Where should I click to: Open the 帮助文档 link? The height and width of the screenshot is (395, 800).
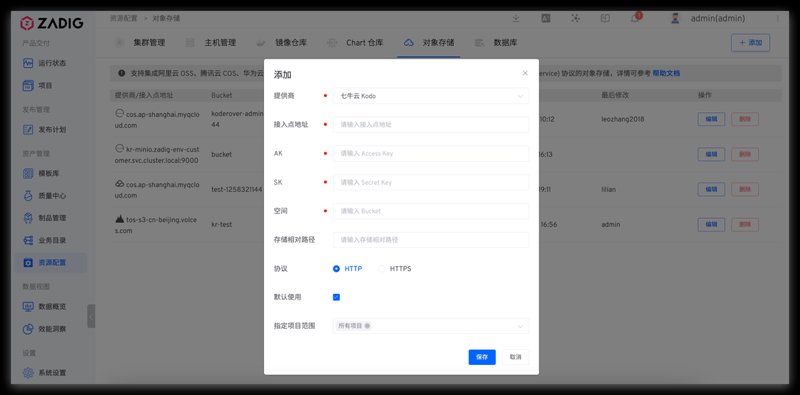(666, 73)
